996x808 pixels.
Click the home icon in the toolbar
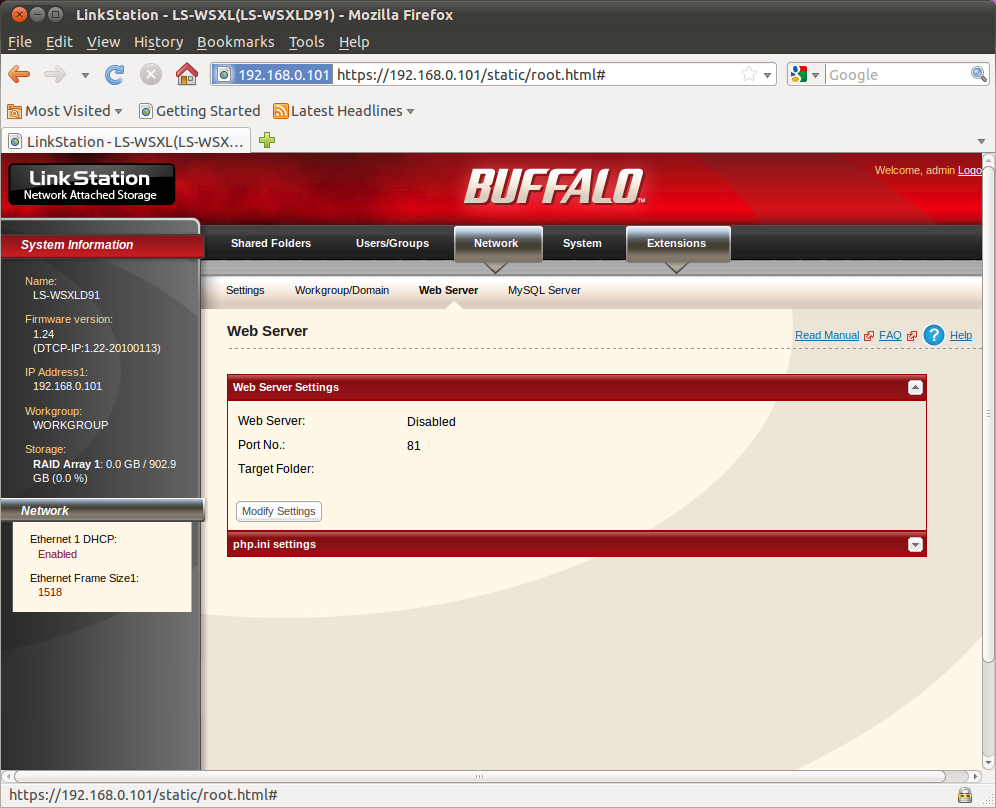point(187,74)
